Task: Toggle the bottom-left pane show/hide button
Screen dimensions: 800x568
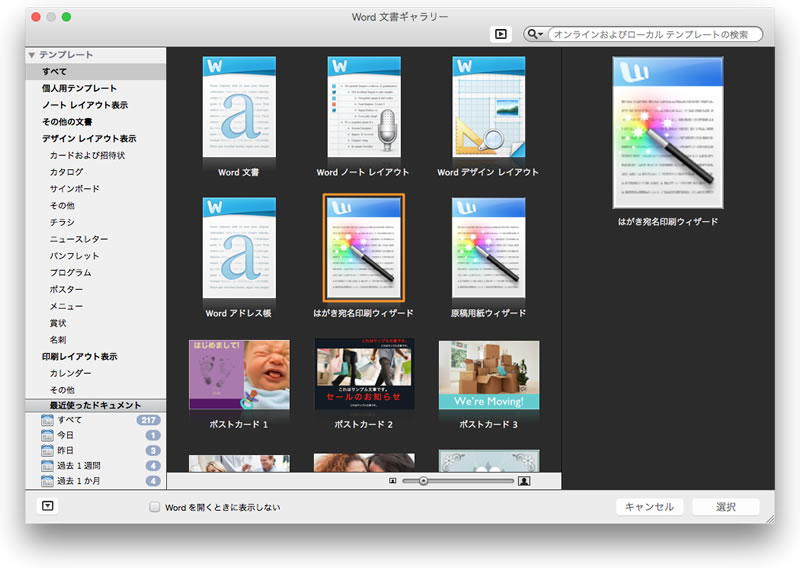Action: tap(47, 506)
